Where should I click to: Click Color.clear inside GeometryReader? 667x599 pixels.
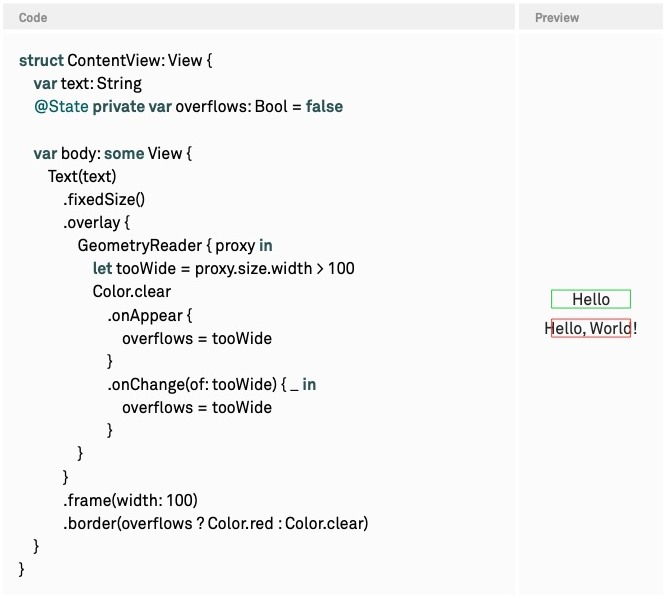tap(132, 291)
